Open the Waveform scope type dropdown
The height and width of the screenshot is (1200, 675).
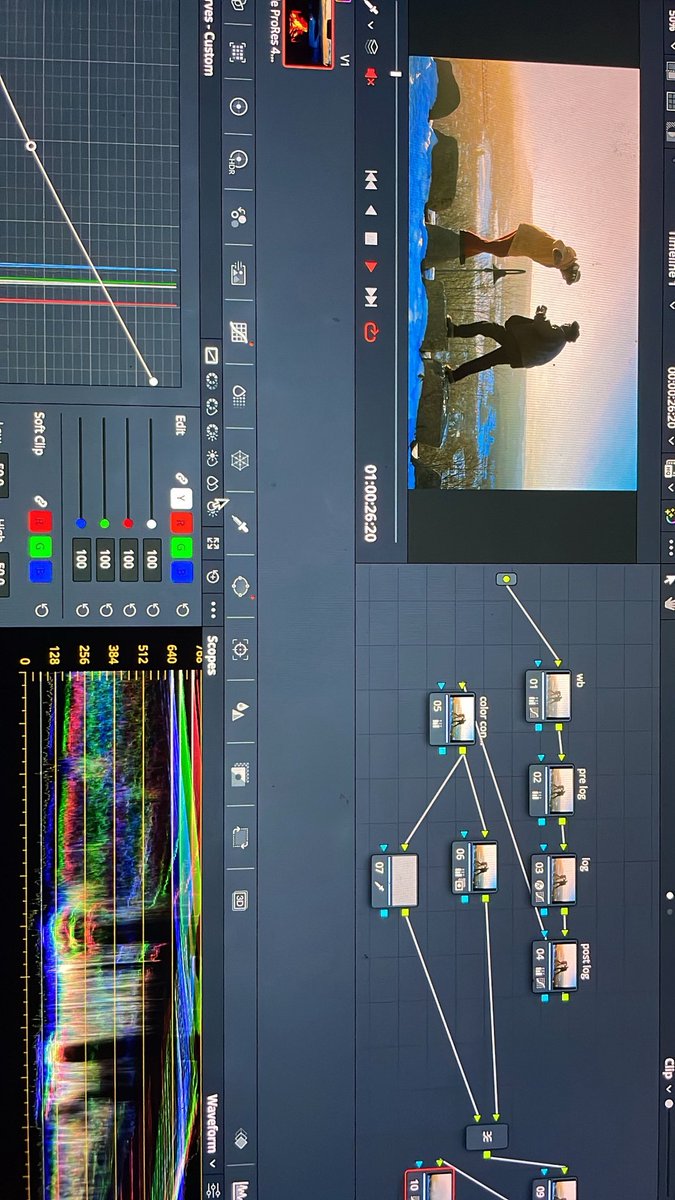[x=213, y=1130]
